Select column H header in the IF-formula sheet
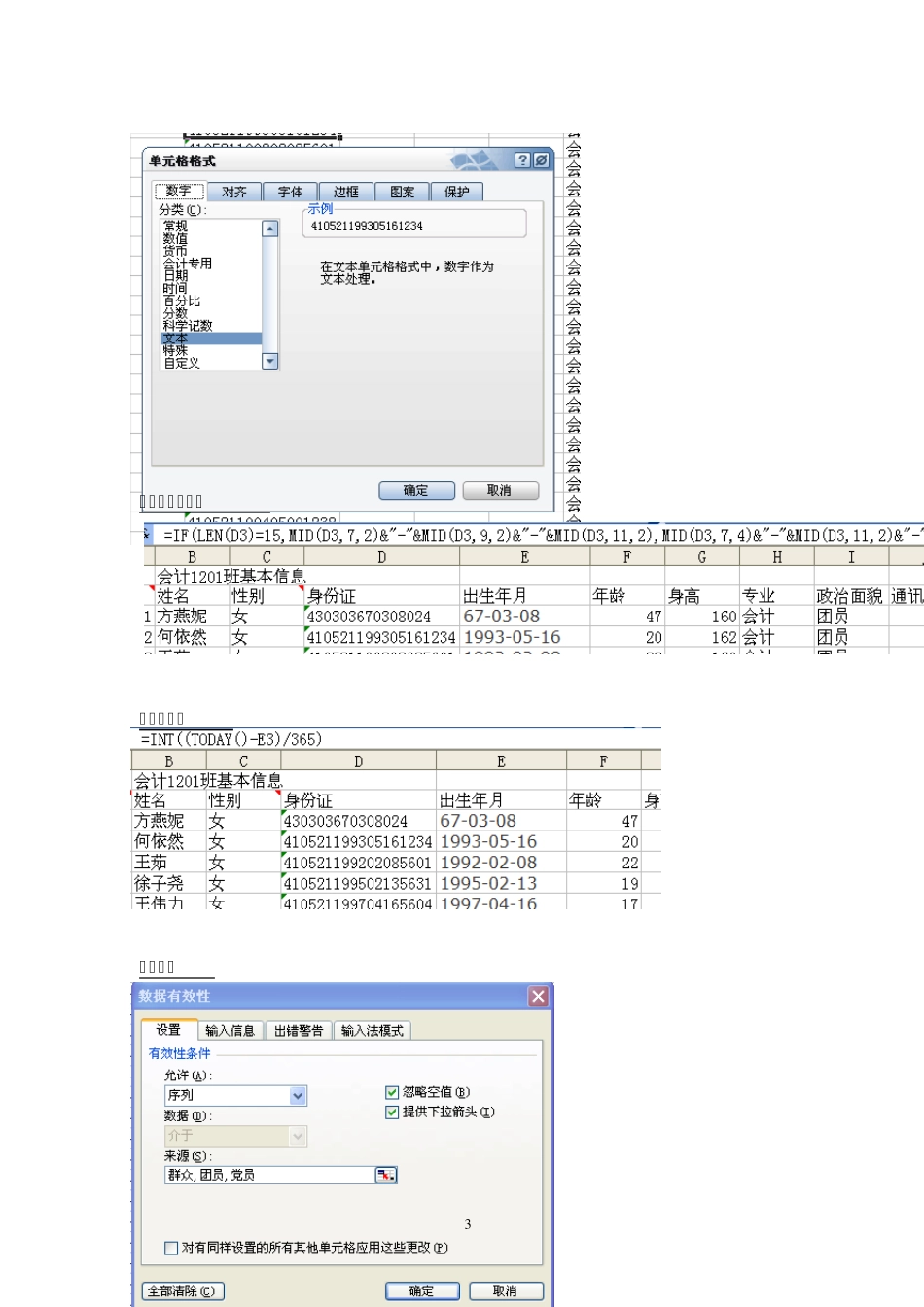Screen dimensions: 924x1307 coord(777,557)
